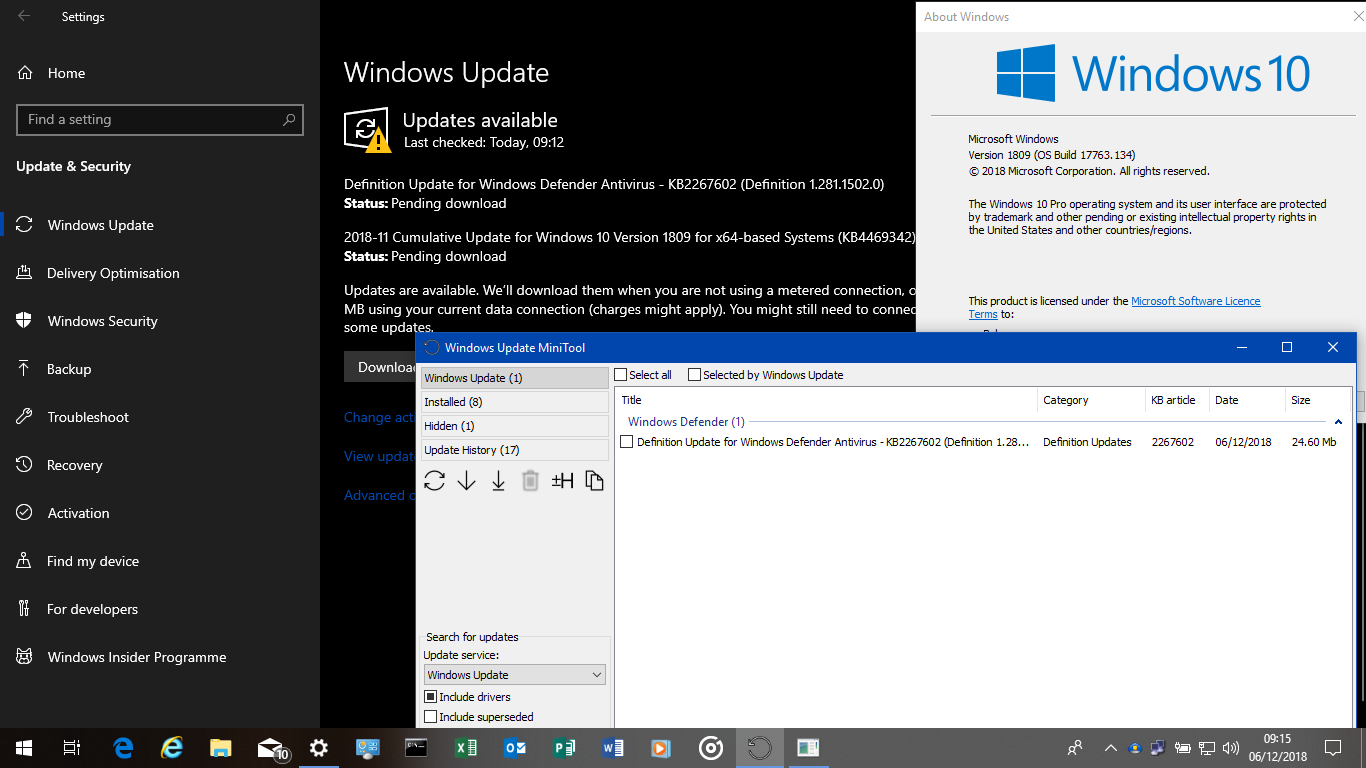Click the Change active hours link

coord(380,417)
